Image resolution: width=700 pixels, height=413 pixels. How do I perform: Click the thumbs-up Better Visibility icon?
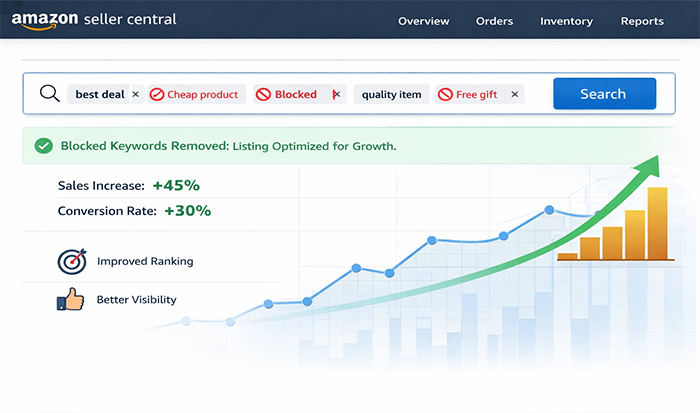(x=70, y=299)
